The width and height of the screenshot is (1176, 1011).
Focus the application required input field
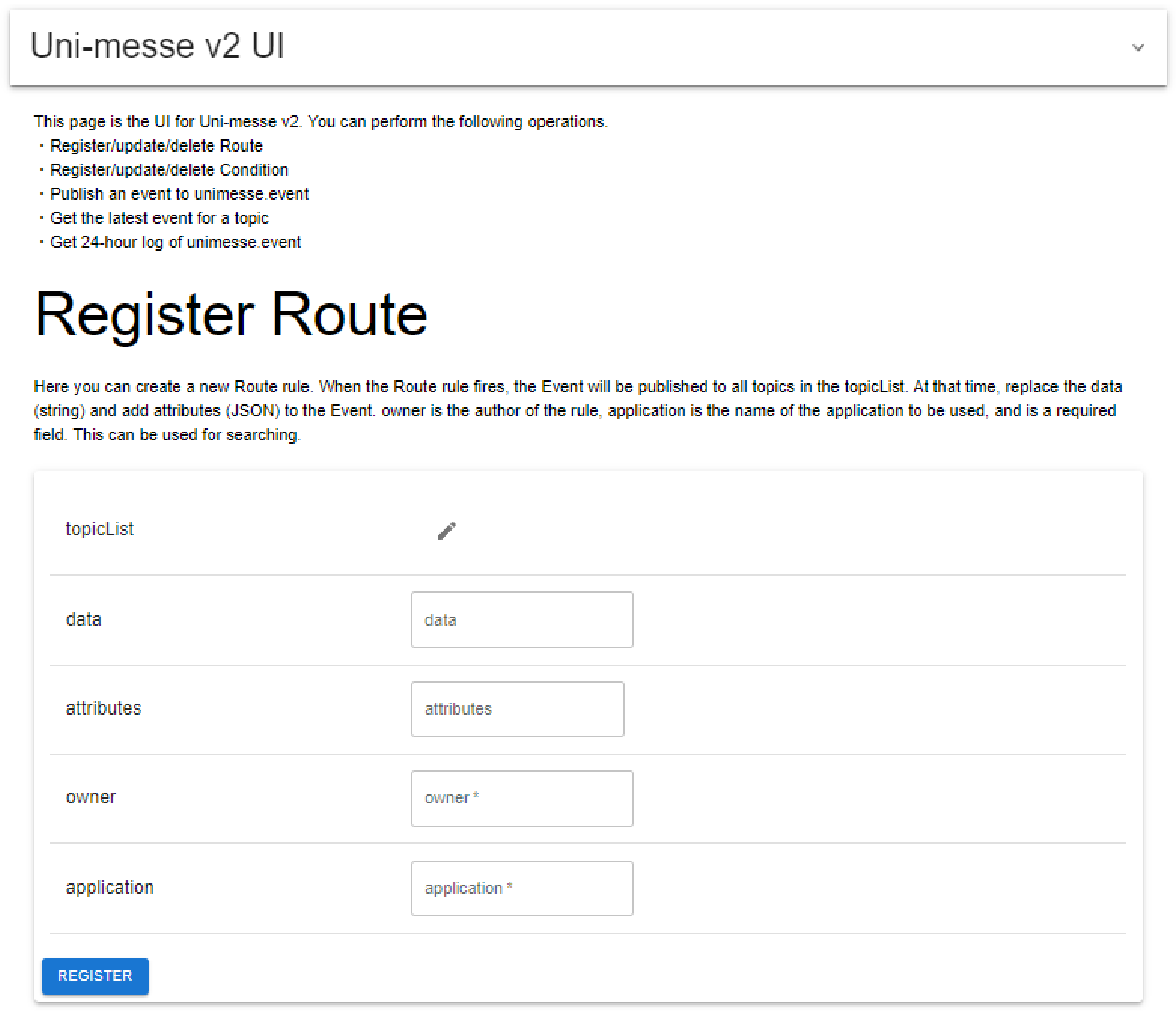[522, 888]
